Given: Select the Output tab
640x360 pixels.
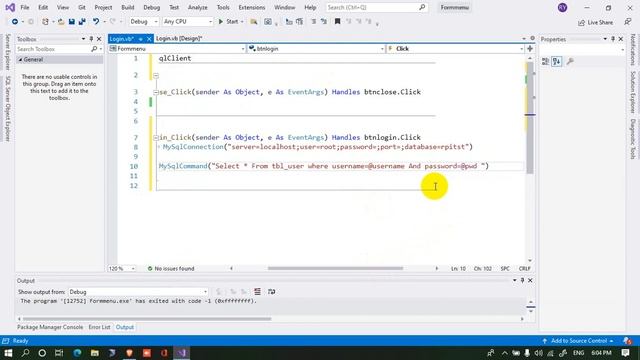Looking at the screenshot, I should 124,327.
